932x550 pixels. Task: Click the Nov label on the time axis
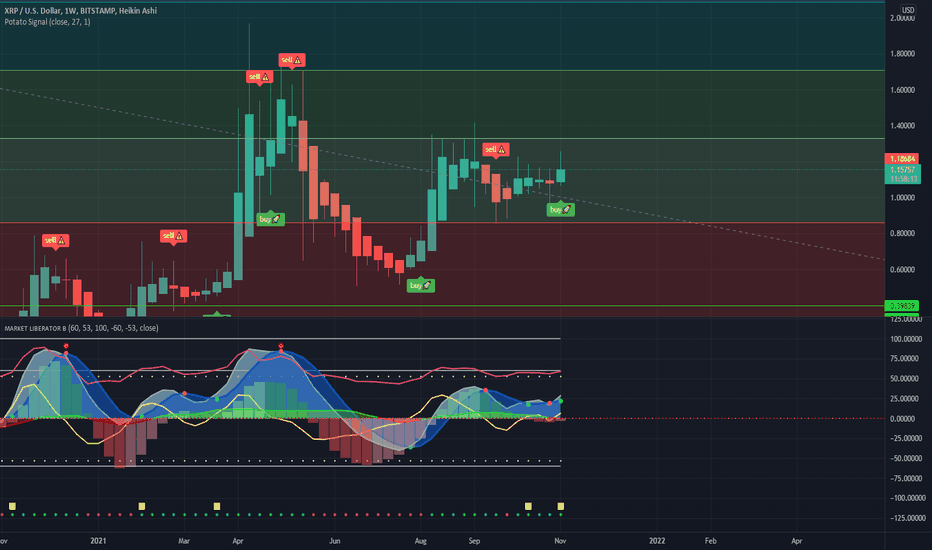560,541
